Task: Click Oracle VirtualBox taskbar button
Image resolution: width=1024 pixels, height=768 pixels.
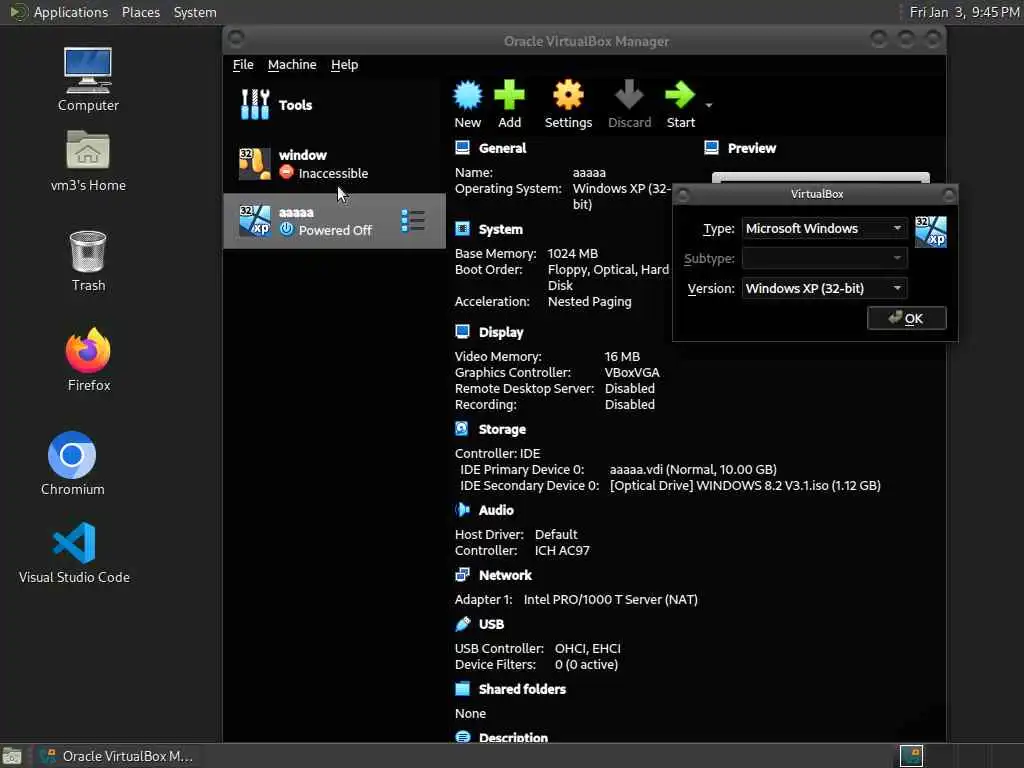Action: (x=116, y=756)
